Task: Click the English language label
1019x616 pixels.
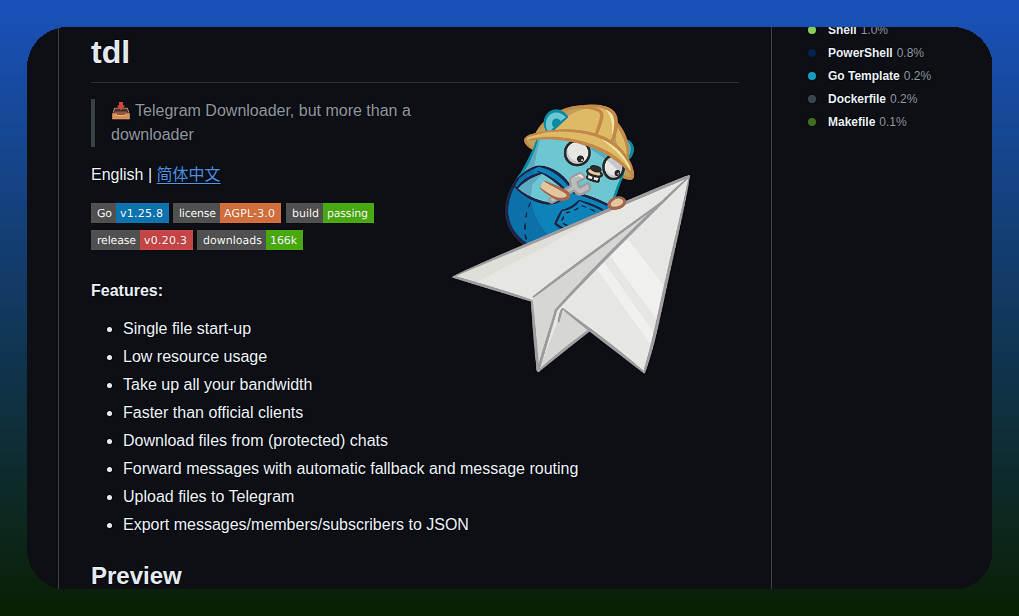Action: [117, 175]
